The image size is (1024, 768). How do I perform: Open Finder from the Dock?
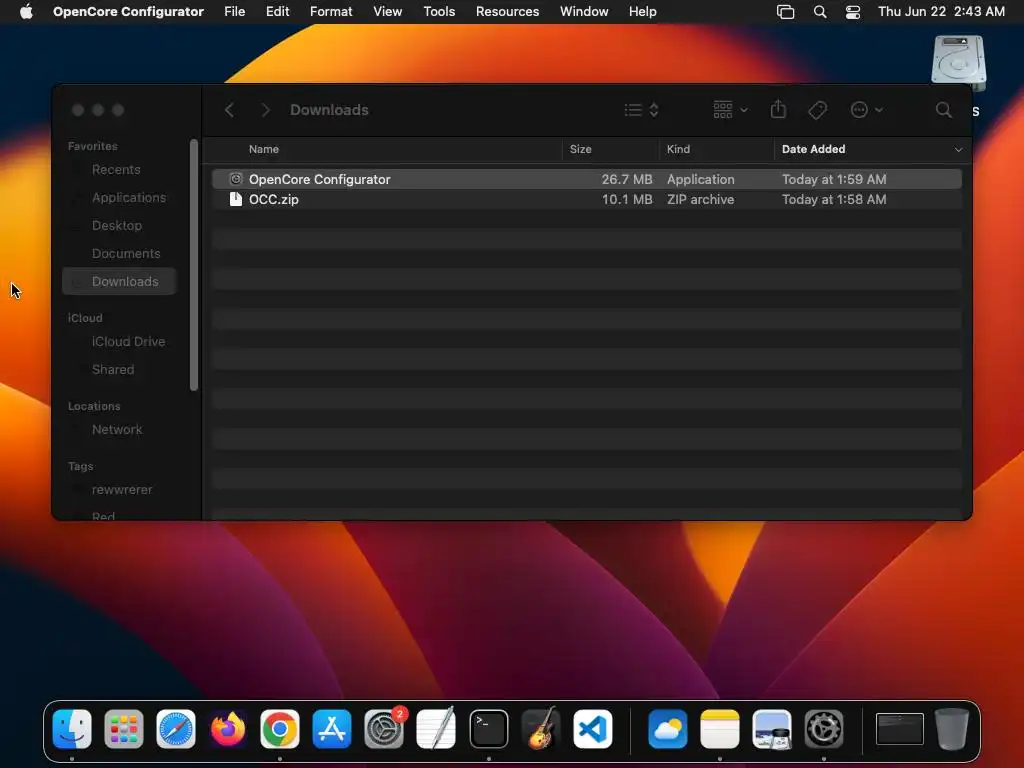[72, 729]
